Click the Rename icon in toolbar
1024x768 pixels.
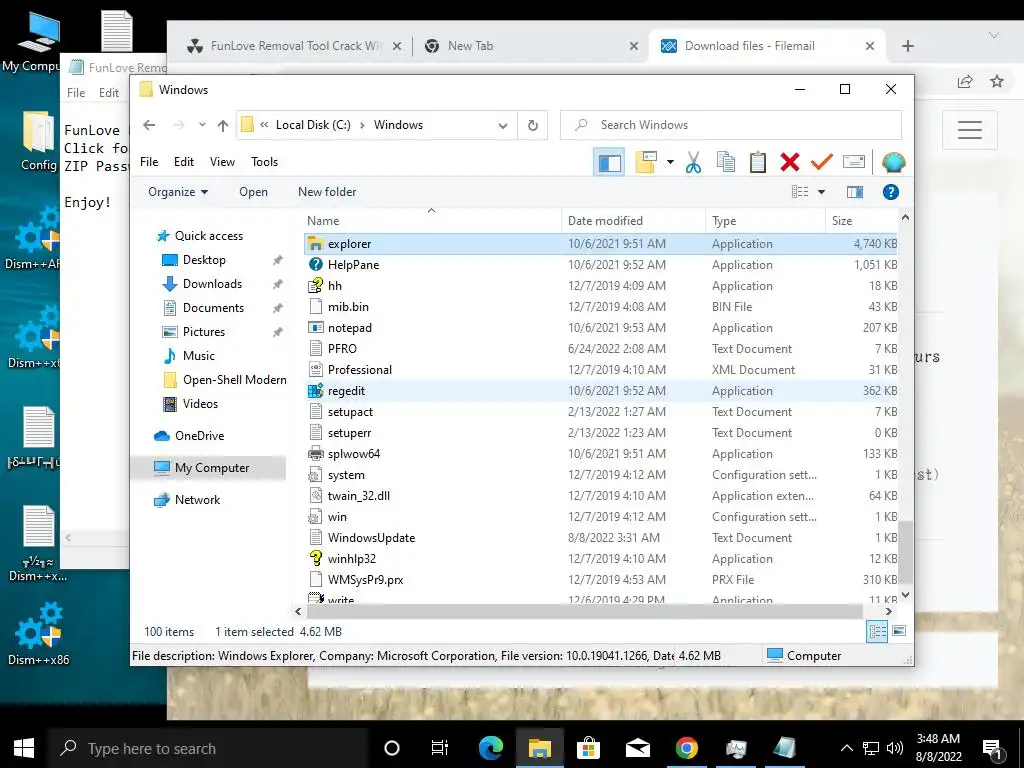(x=854, y=162)
